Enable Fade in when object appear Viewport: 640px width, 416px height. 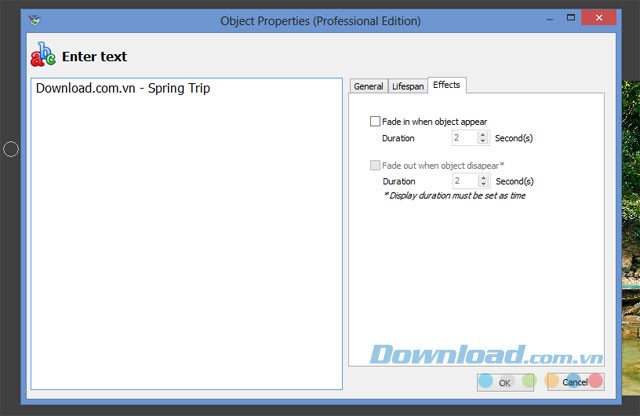coord(375,121)
